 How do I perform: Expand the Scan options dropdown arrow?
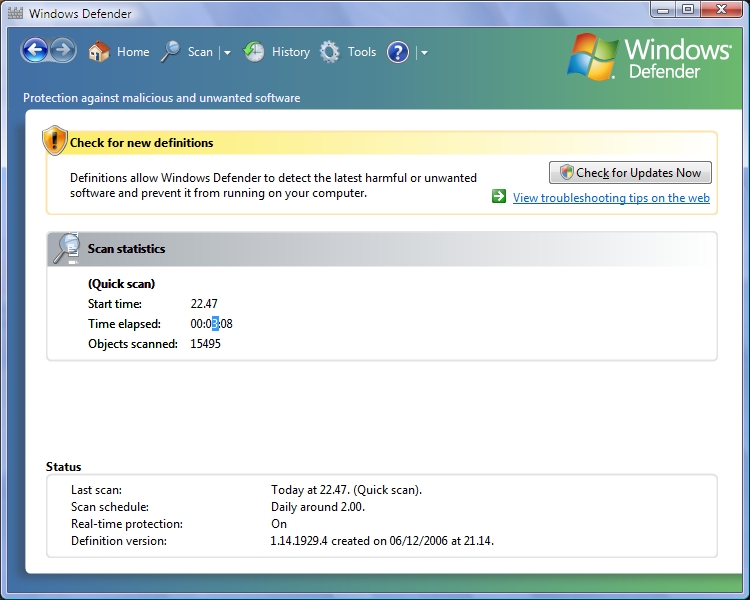tap(227, 53)
